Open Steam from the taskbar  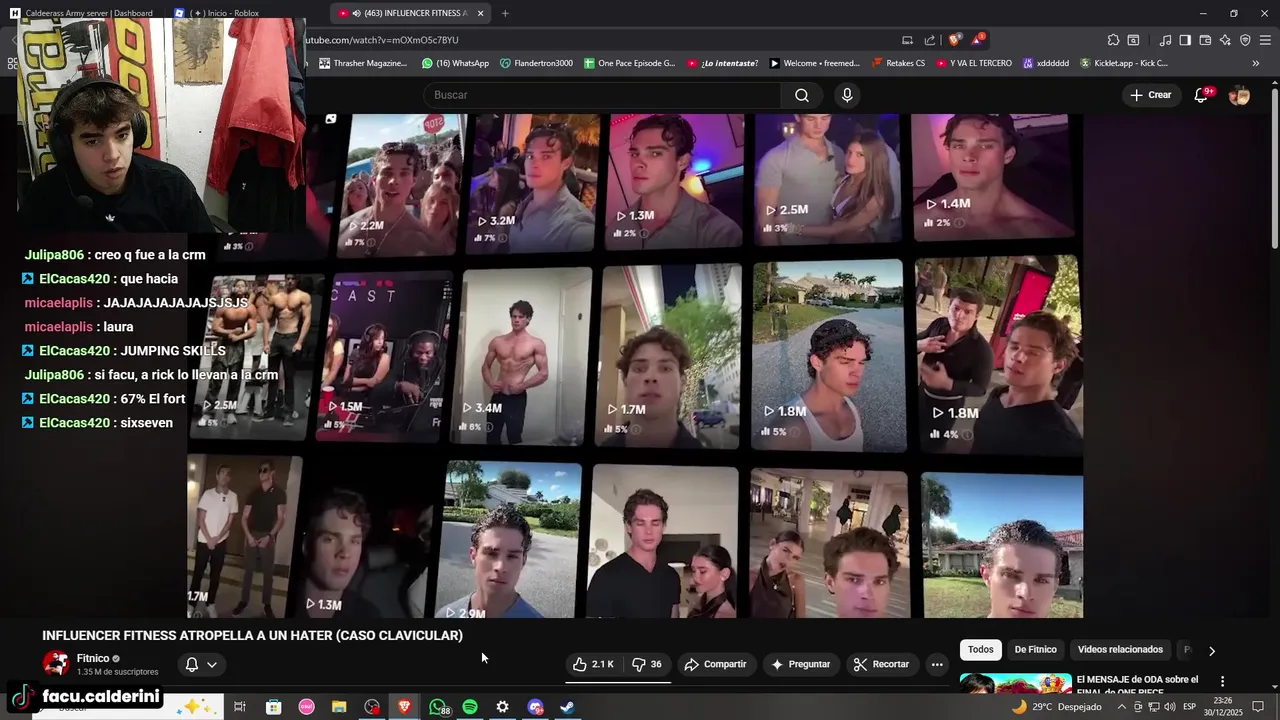pos(567,707)
